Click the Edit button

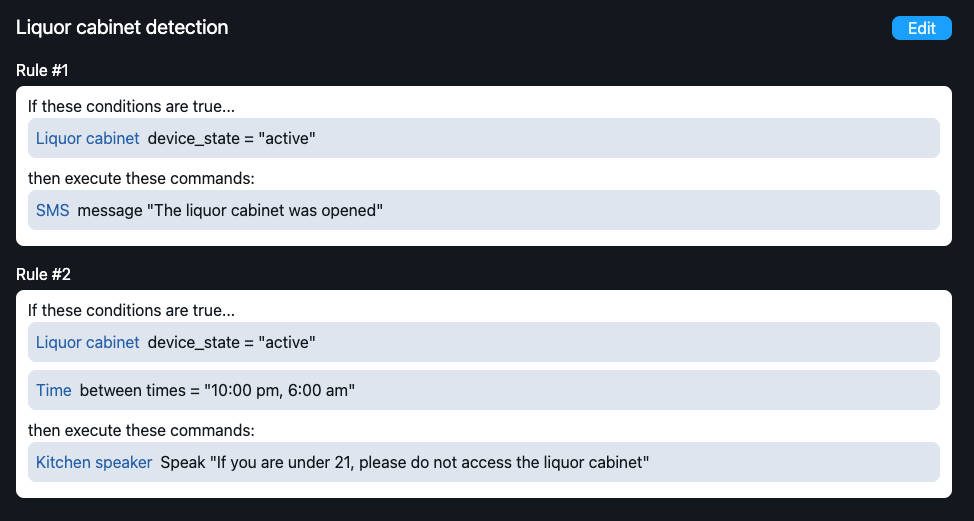921,28
